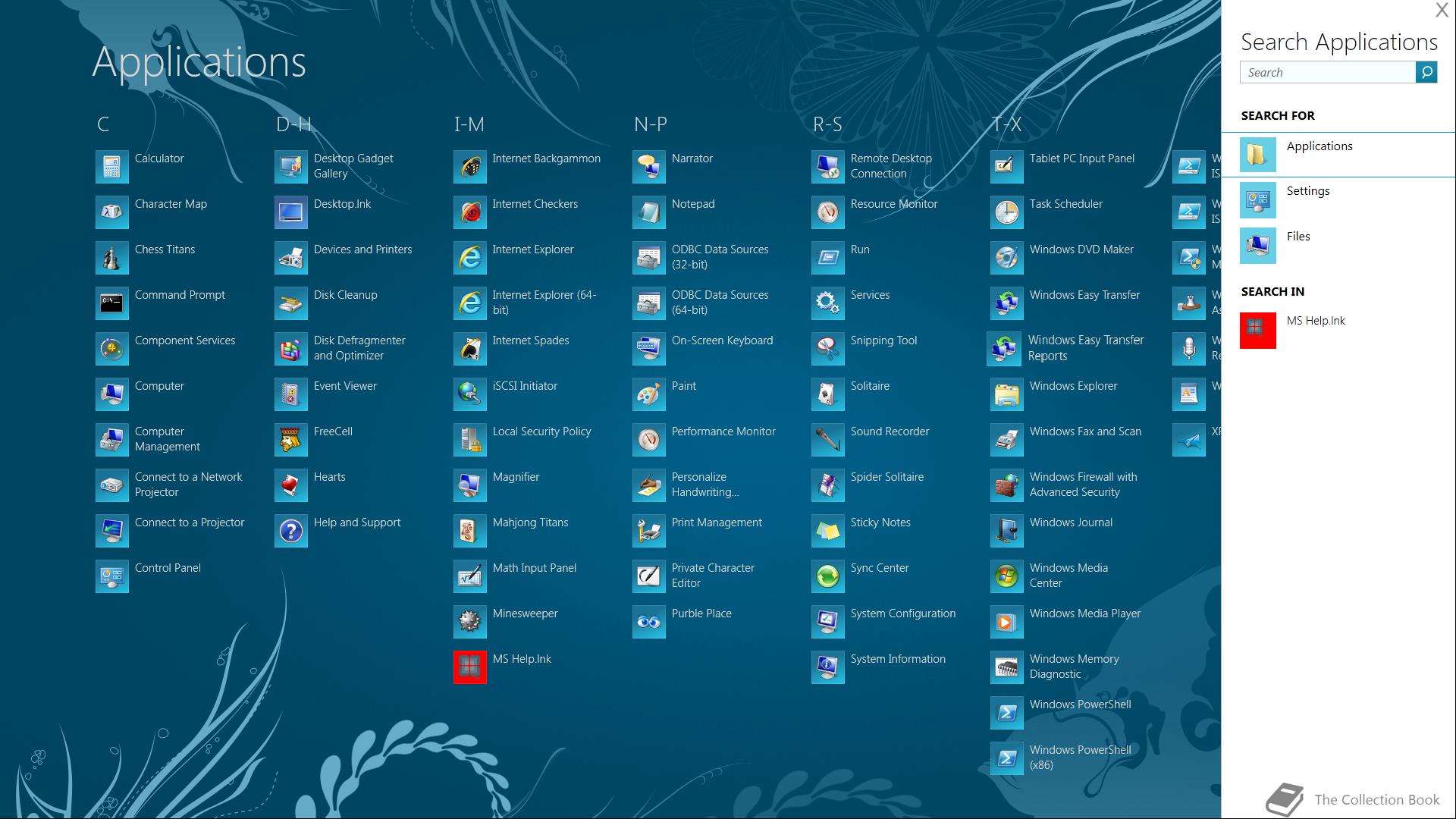Screen dimensions: 1456x819
Task: Click the Windows Fax and Scan label
Action: coord(1085,431)
